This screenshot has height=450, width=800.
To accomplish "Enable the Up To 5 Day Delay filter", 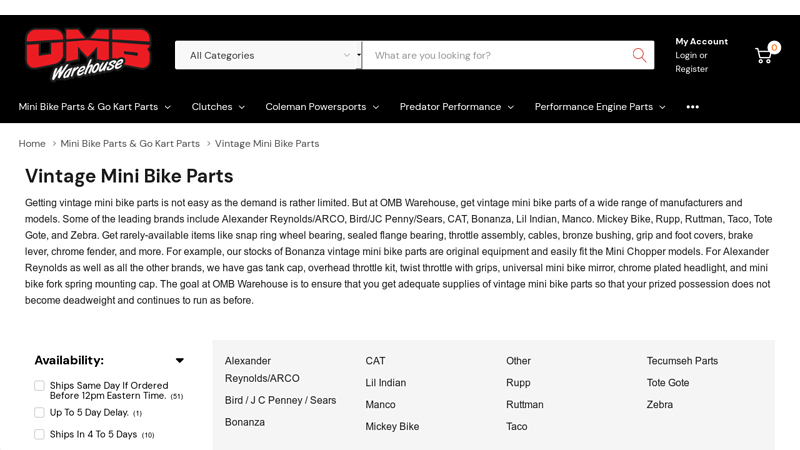I will (39, 412).
